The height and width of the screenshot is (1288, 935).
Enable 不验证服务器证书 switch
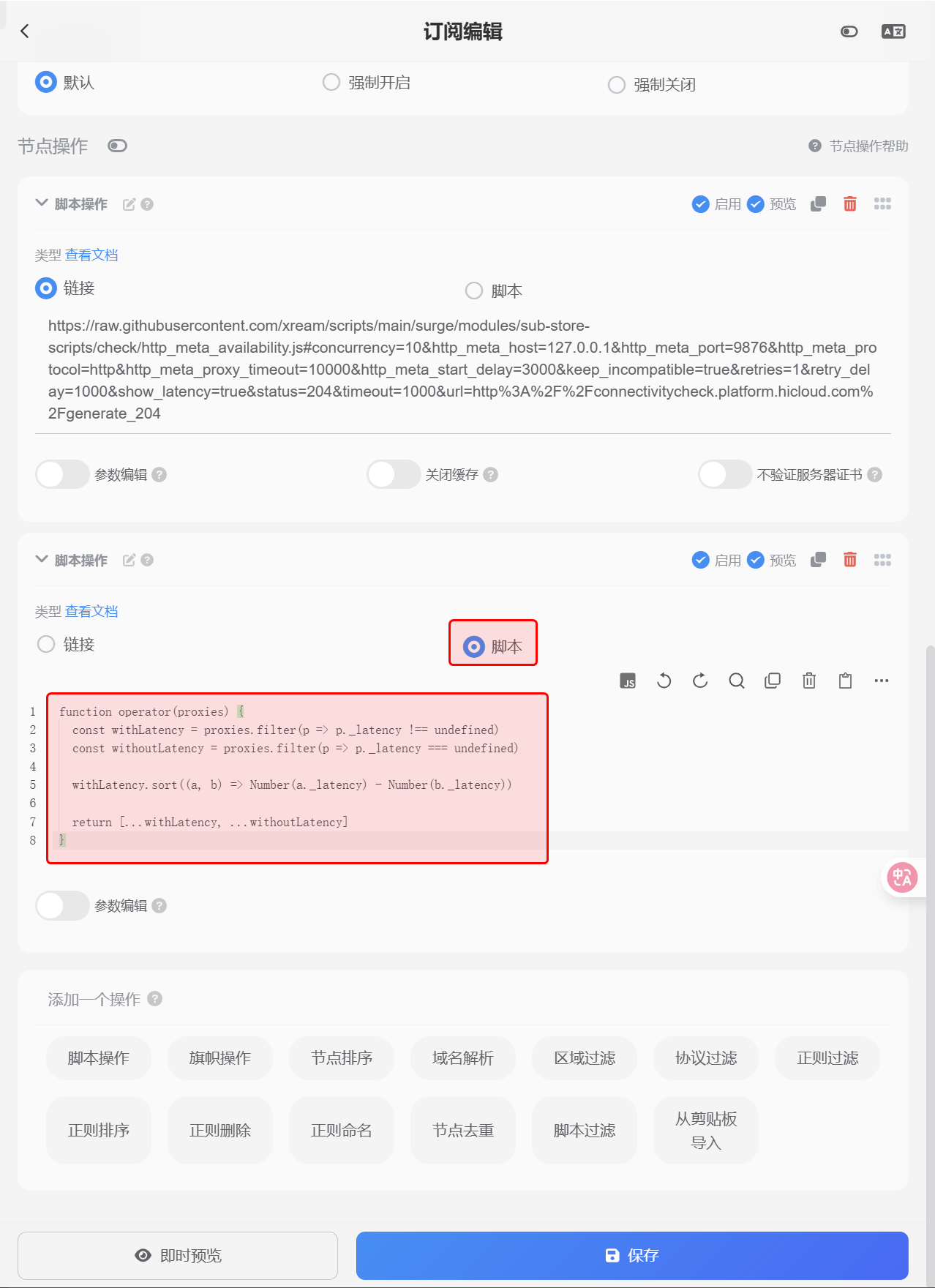point(725,474)
